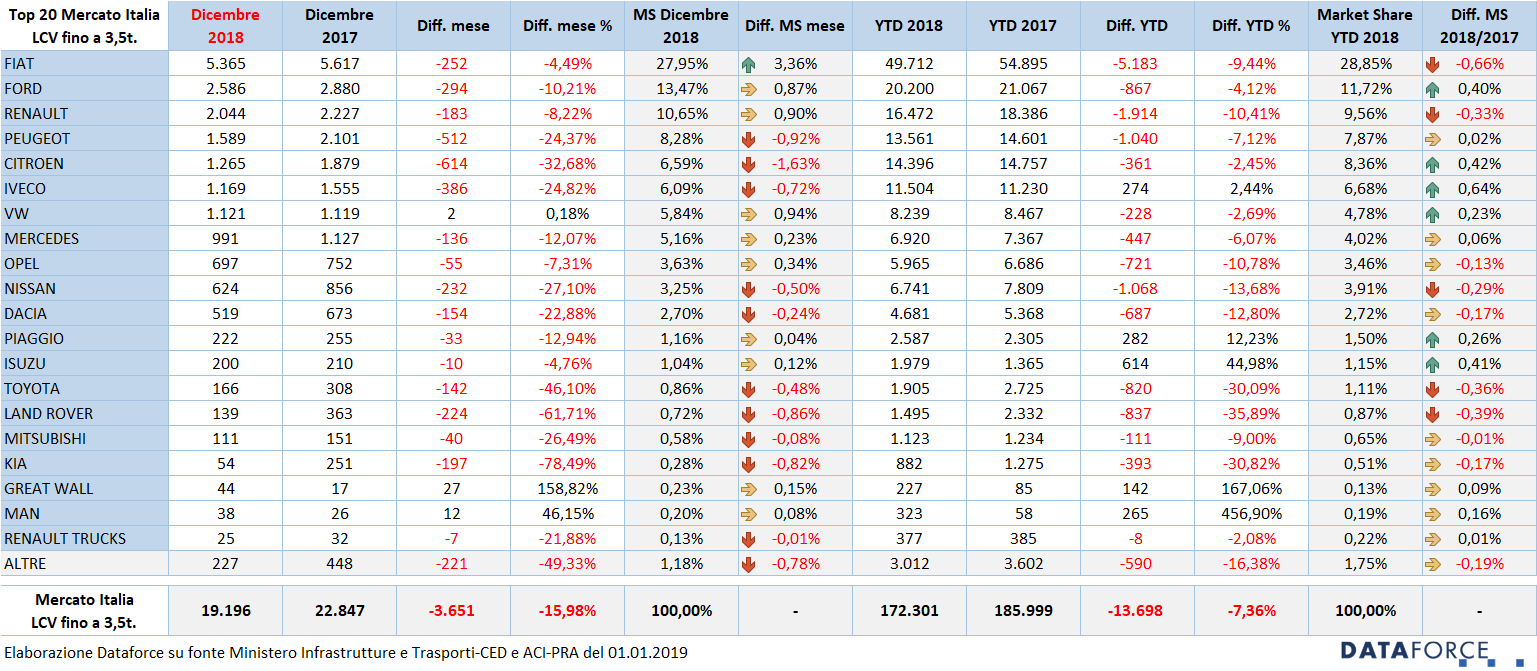
Task: Click the green up arrow in FIAT's Diff. MS mese cell
Action: coord(749,64)
